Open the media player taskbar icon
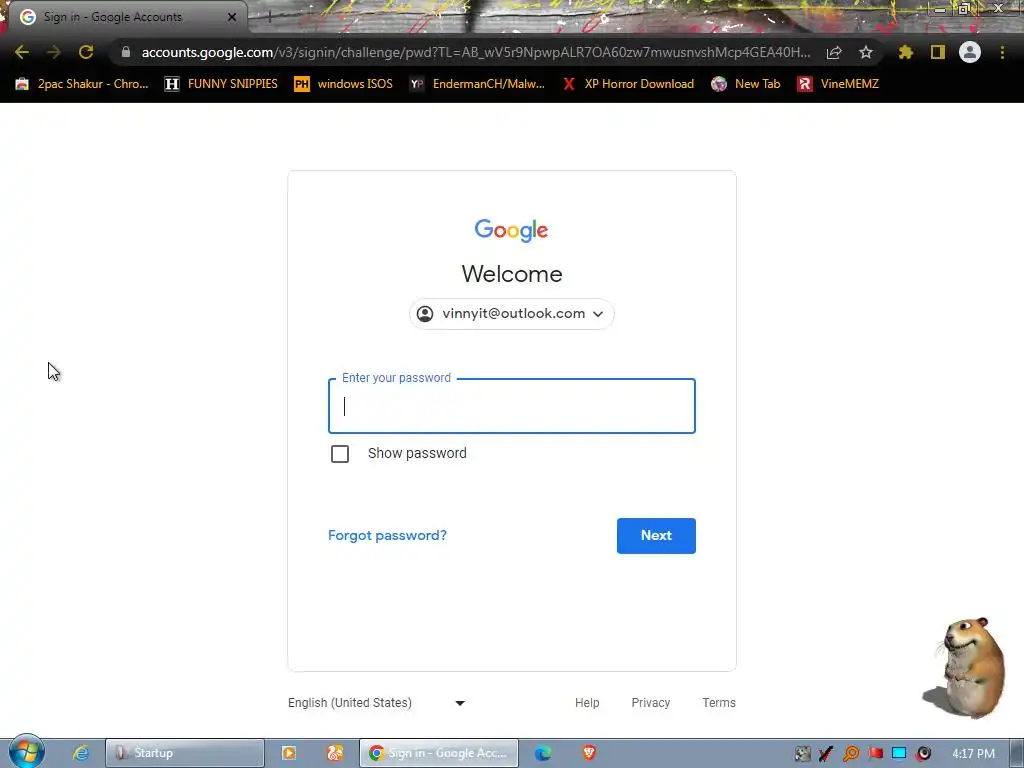Image resolution: width=1024 pixels, height=768 pixels. (x=289, y=753)
